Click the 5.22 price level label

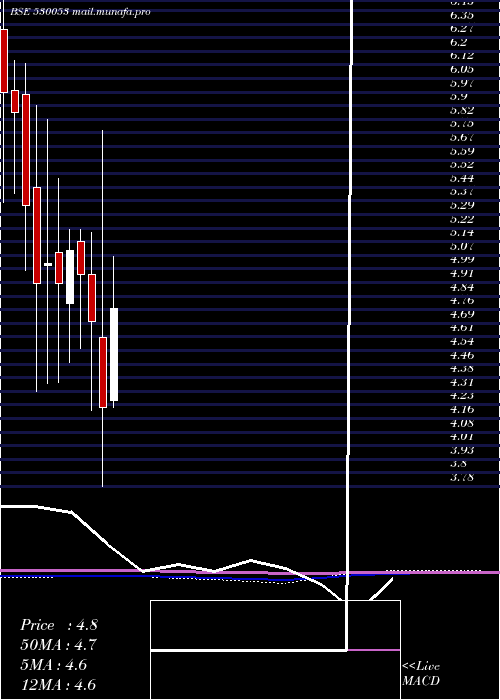pos(462,220)
